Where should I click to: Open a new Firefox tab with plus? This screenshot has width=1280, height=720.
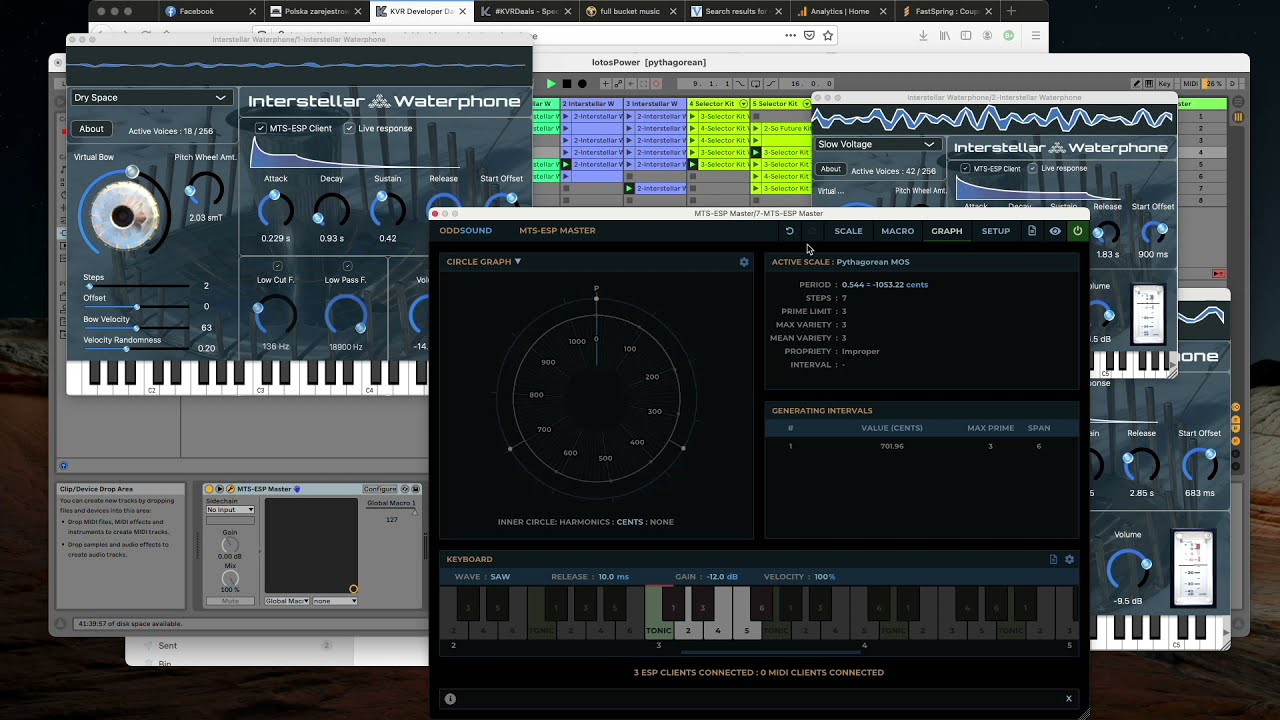tap(1011, 11)
